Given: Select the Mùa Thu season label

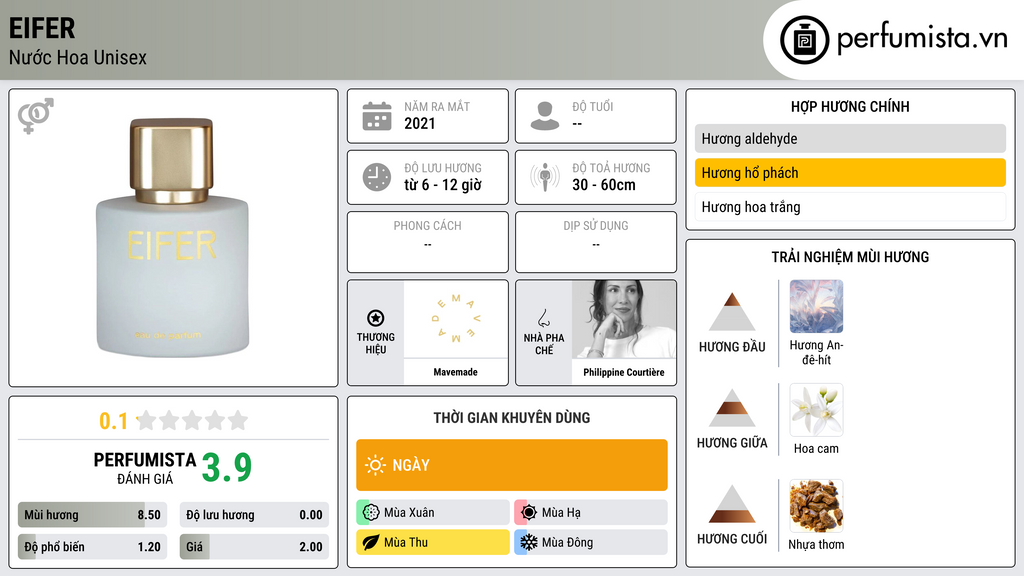Looking at the screenshot, I should [406, 542].
